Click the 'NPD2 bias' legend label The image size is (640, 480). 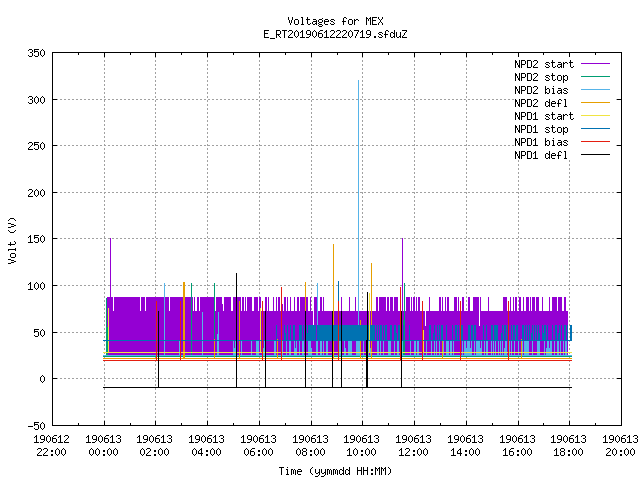click(541, 90)
